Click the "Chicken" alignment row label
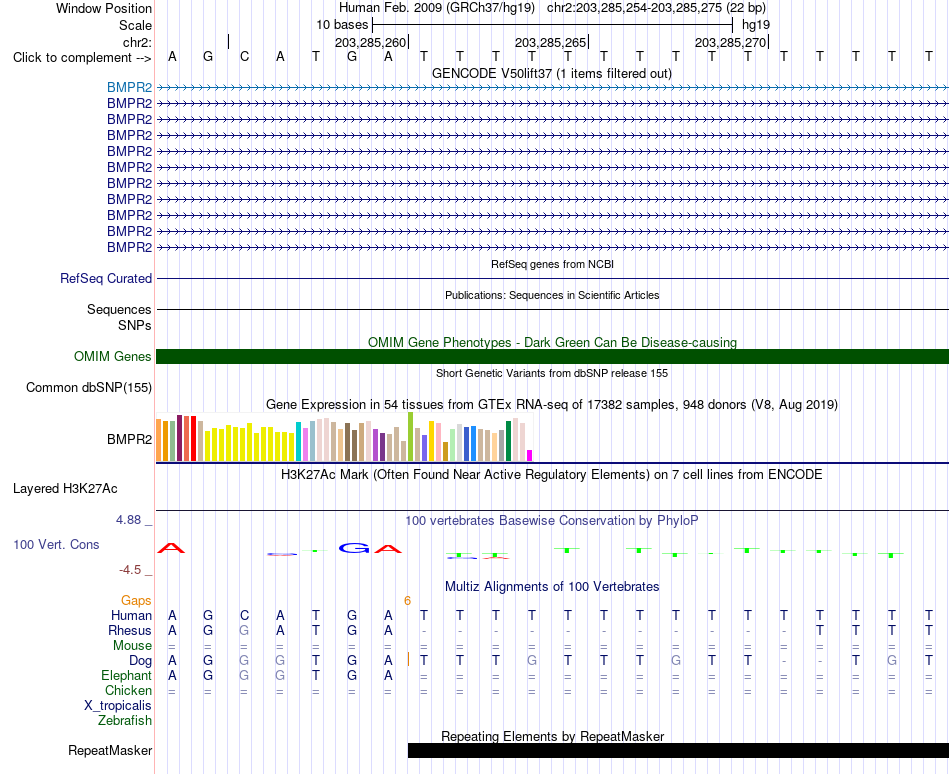The height and width of the screenshot is (774, 950). coord(128,690)
